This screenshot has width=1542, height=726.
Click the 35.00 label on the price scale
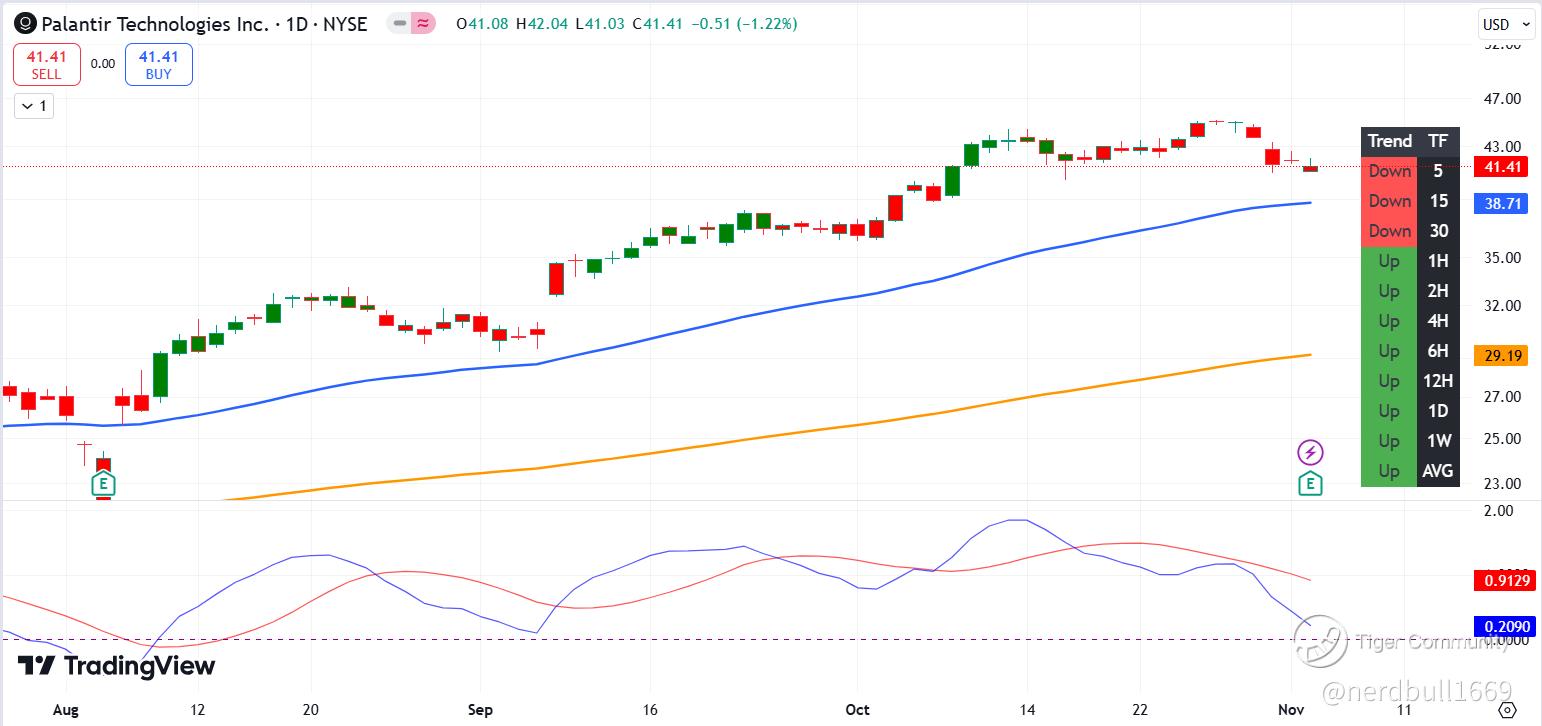tap(1503, 258)
